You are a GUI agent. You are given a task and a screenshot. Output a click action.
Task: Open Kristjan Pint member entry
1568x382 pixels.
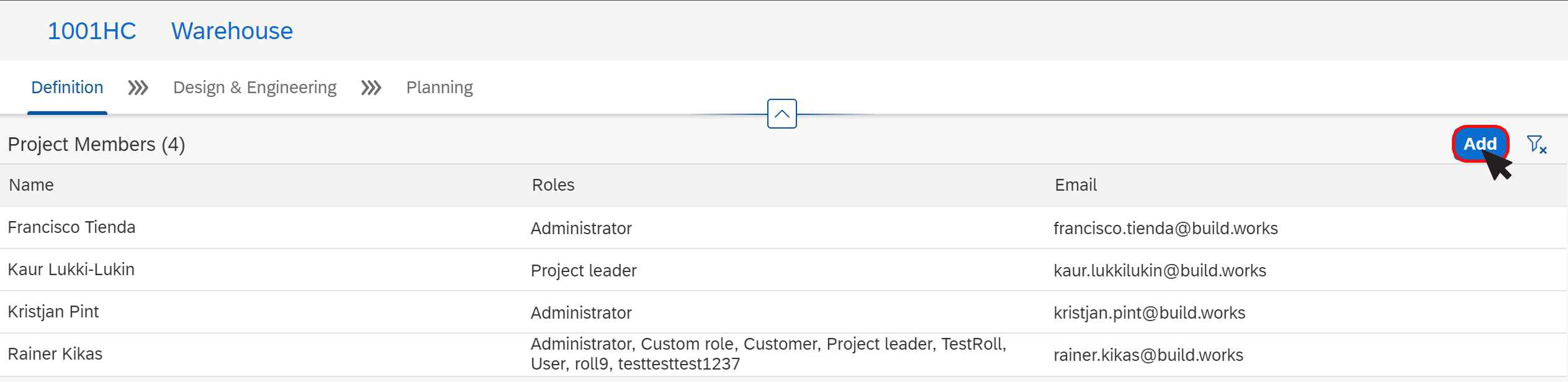click(x=783, y=312)
